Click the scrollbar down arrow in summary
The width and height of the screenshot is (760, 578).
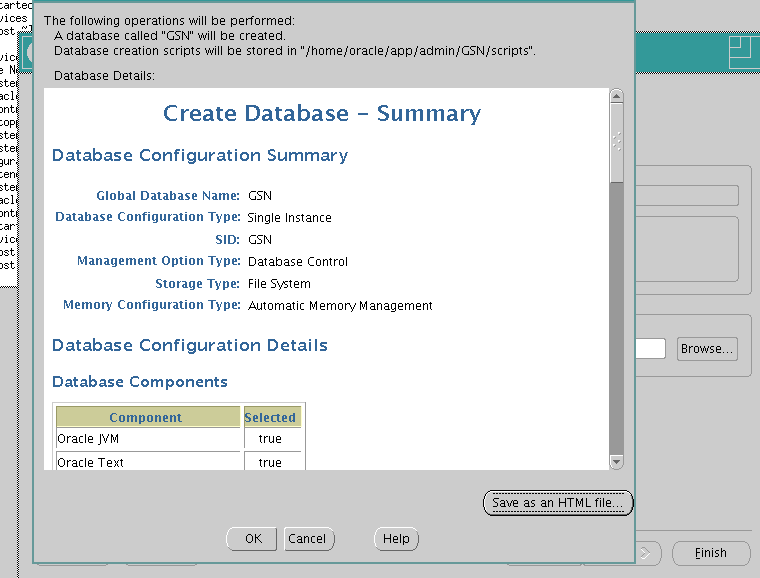(x=617, y=462)
